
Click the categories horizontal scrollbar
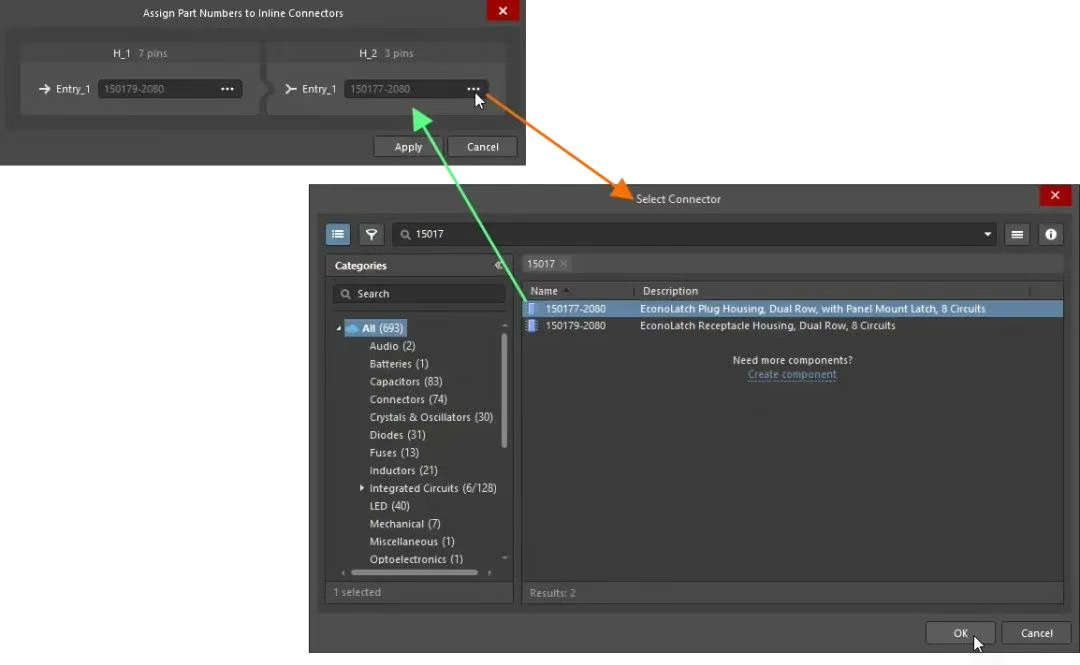point(414,572)
